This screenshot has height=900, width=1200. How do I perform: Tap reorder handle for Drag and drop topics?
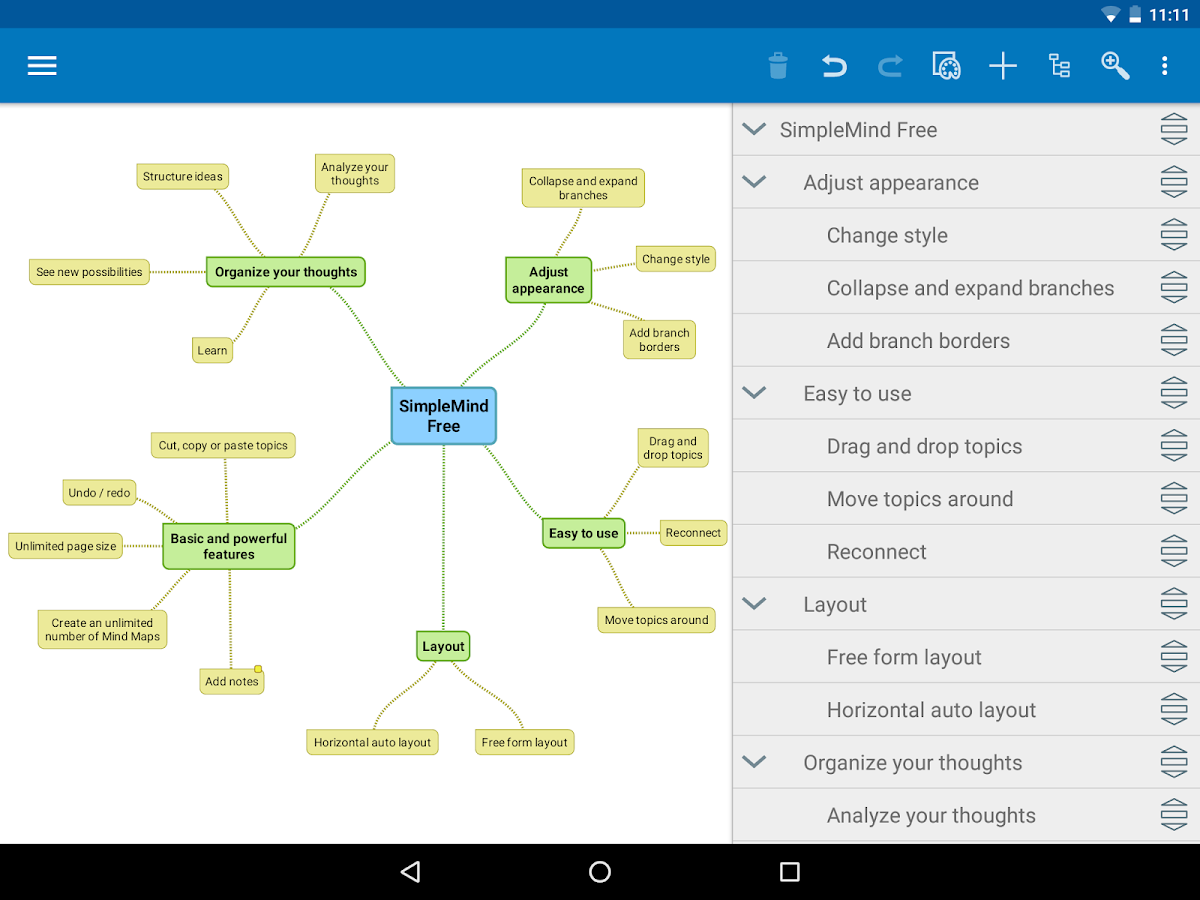click(1174, 447)
